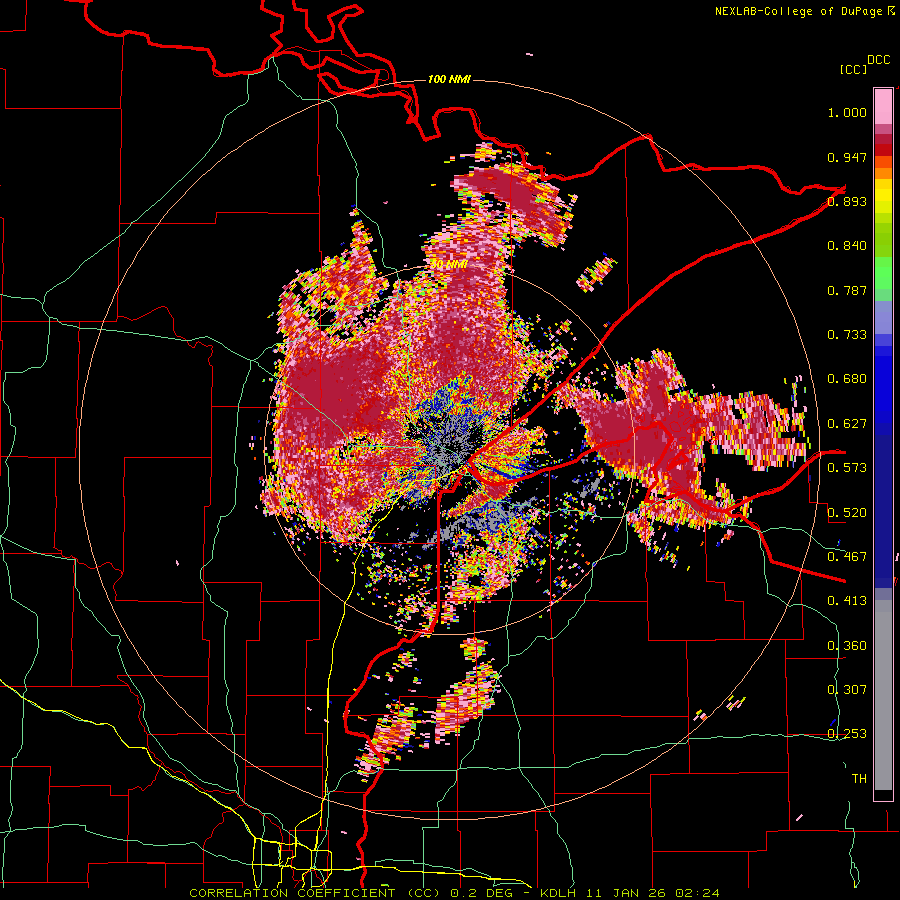The image size is (900, 900).
Task: Click the 0.840 color scale value
Action: [x=847, y=246]
